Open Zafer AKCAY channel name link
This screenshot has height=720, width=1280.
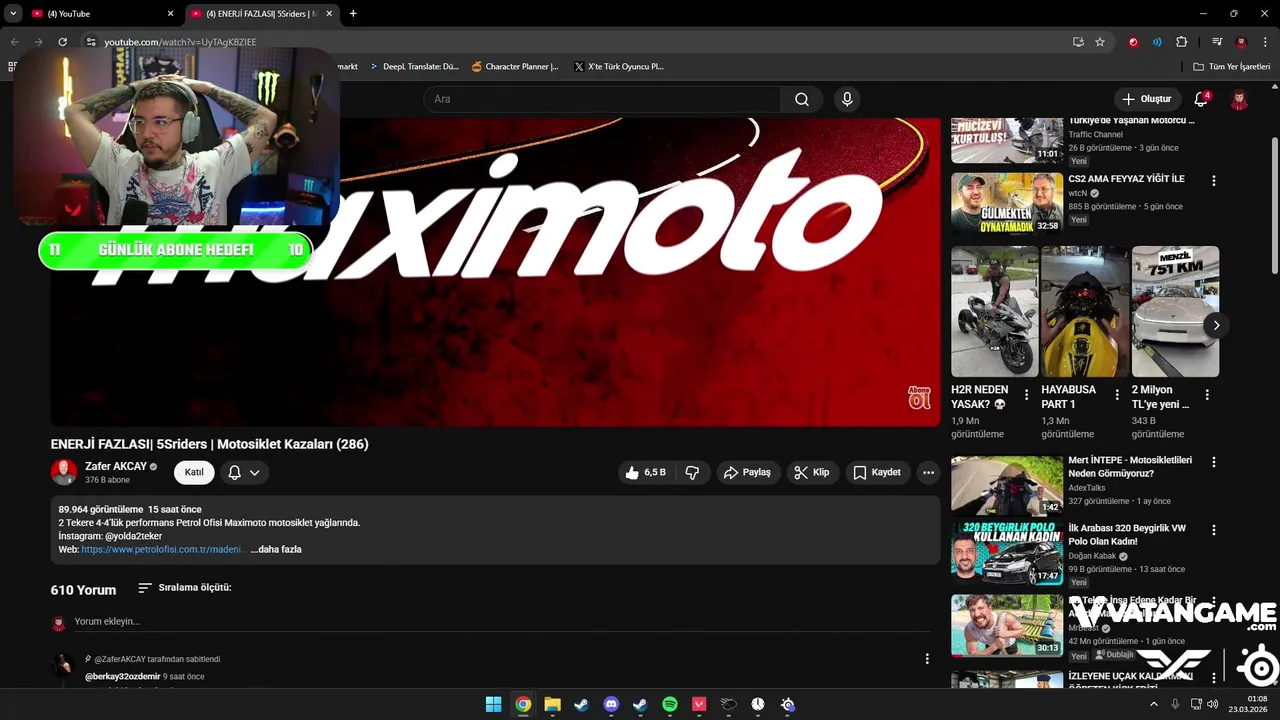(115, 466)
